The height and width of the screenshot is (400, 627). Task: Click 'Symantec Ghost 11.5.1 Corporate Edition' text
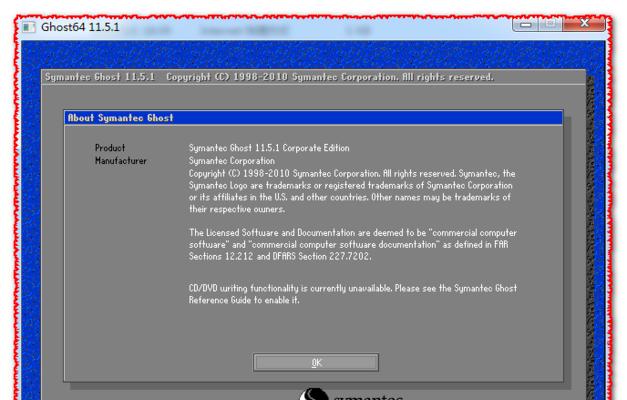coord(269,148)
